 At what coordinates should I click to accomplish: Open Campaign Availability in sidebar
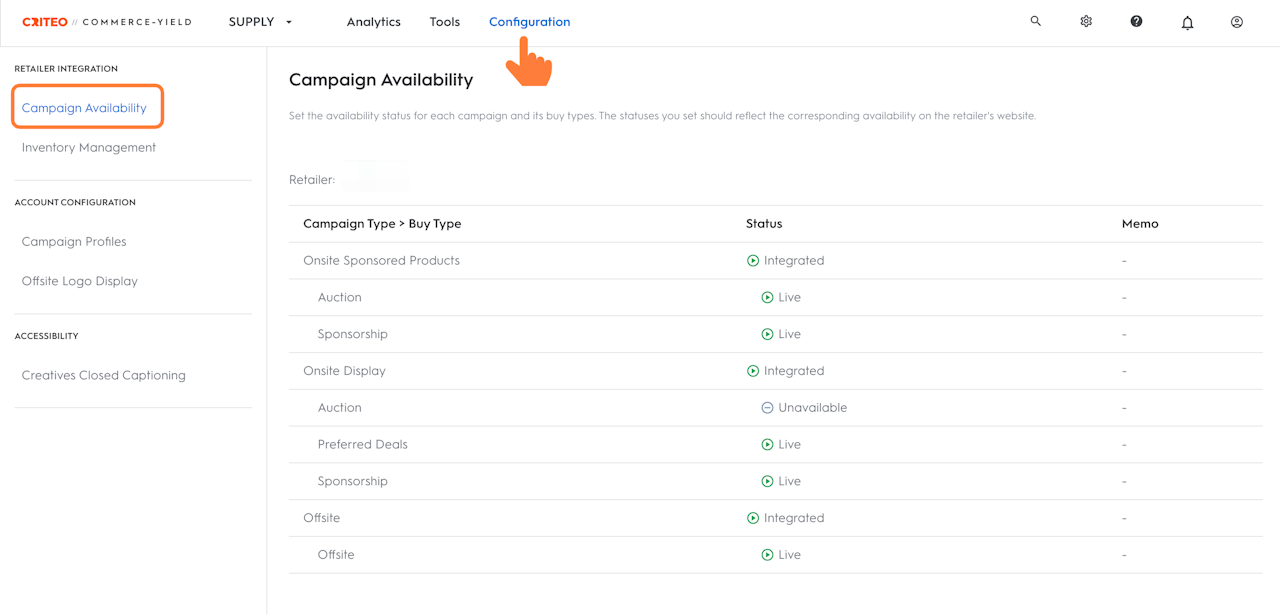(84, 108)
